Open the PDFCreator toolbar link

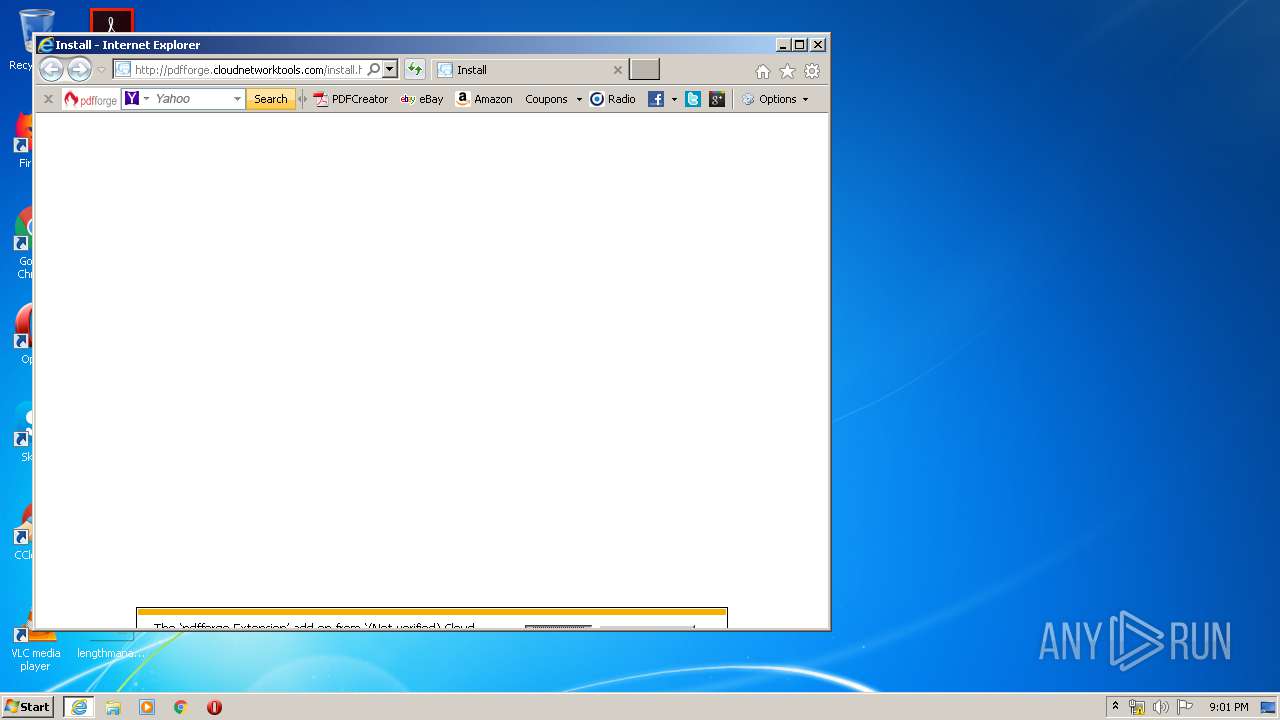351,99
